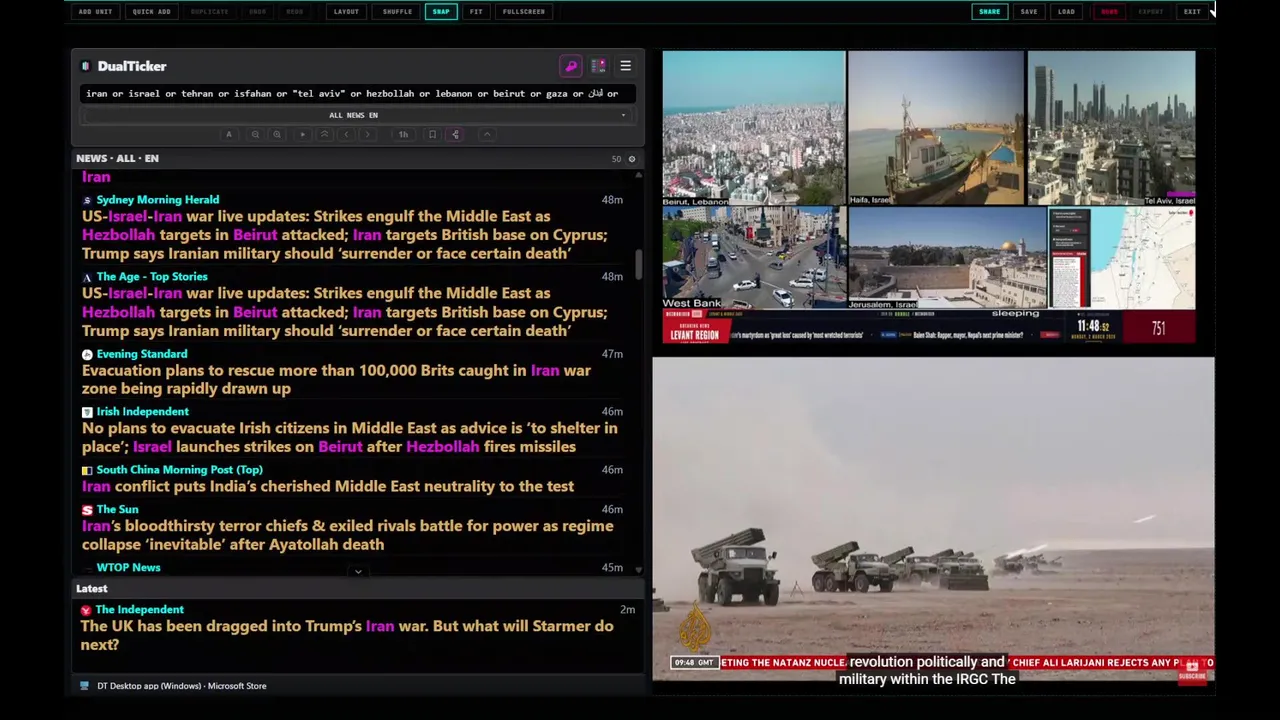The width and height of the screenshot is (1280, 720).
Task: Toggle FIT mode in the top bar
Action: [x=476, y=12]
